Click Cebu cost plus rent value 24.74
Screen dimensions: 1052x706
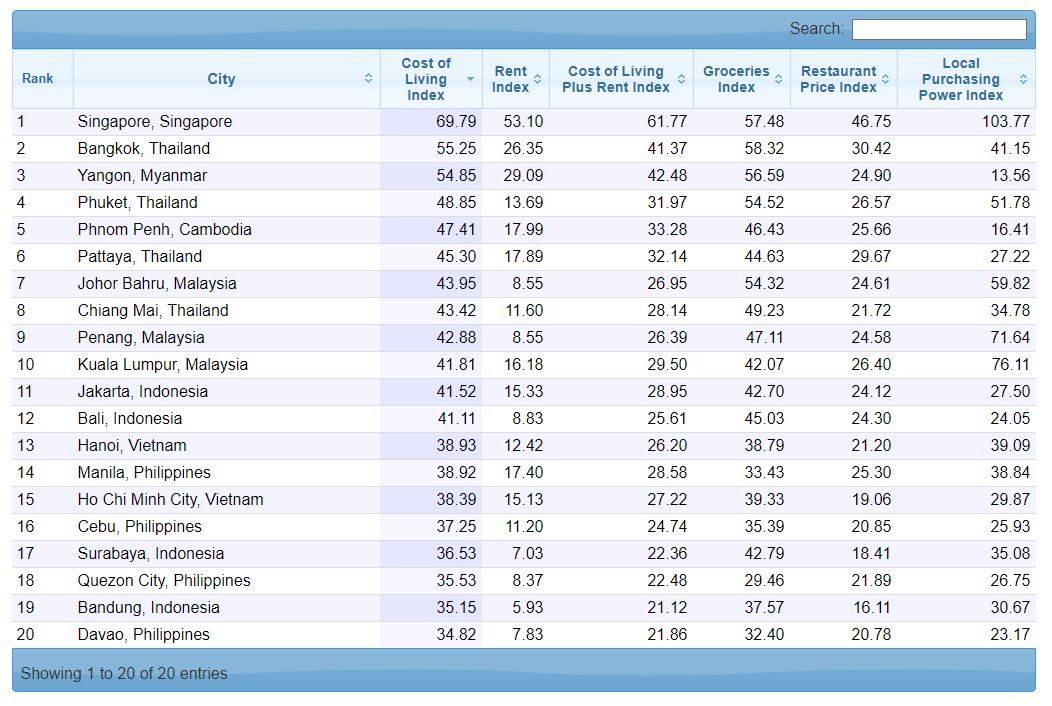tap(667, 527)
